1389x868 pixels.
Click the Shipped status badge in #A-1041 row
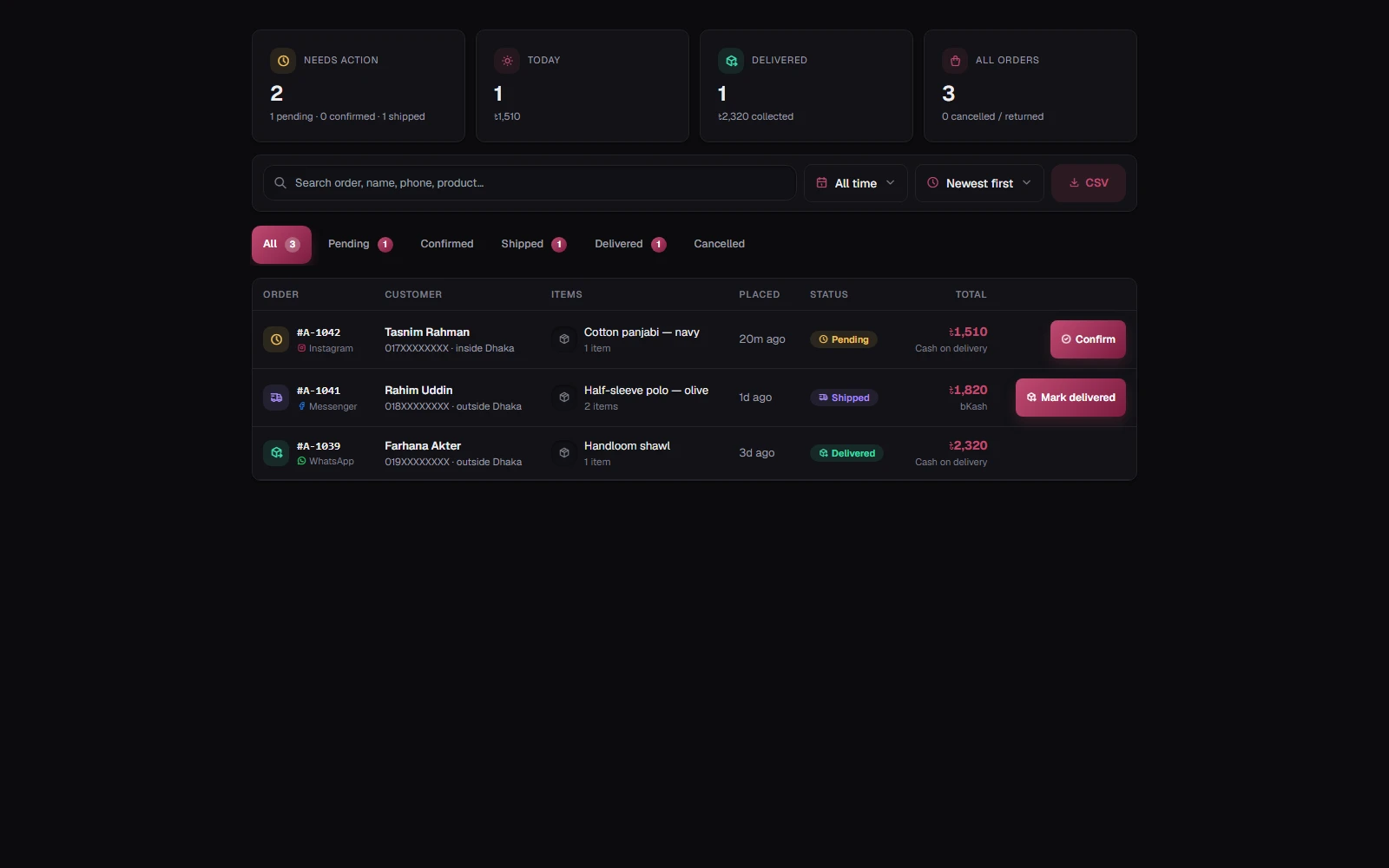click(844, 398)
